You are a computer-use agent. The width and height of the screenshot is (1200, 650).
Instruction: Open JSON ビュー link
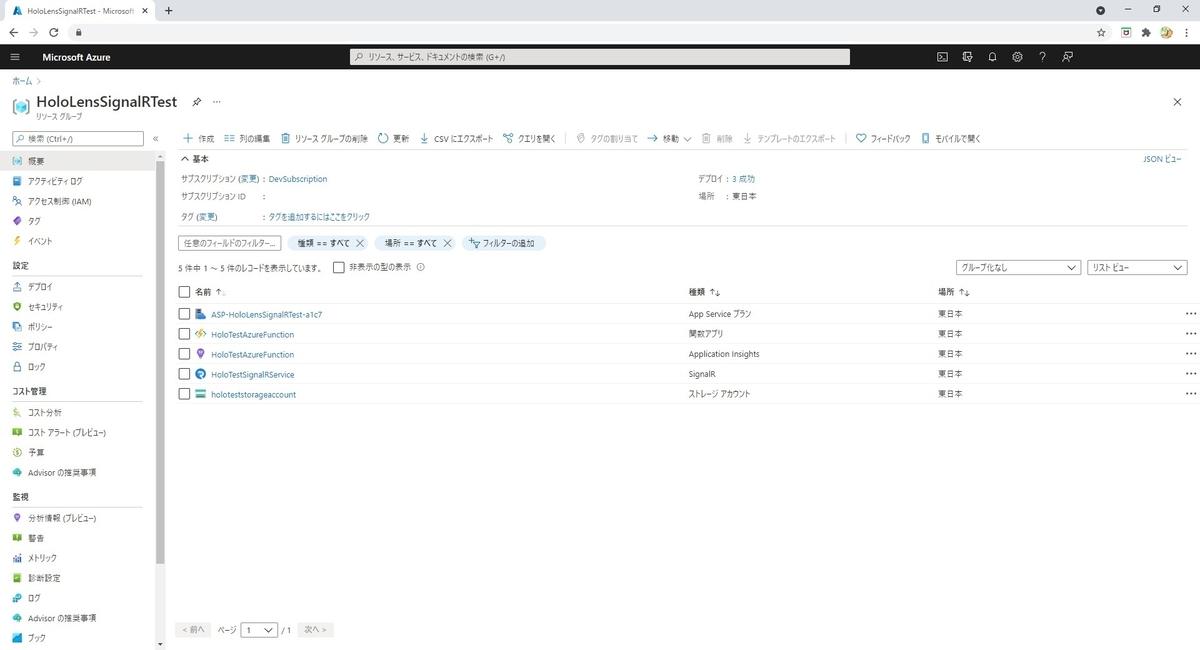coord(1161,159)
